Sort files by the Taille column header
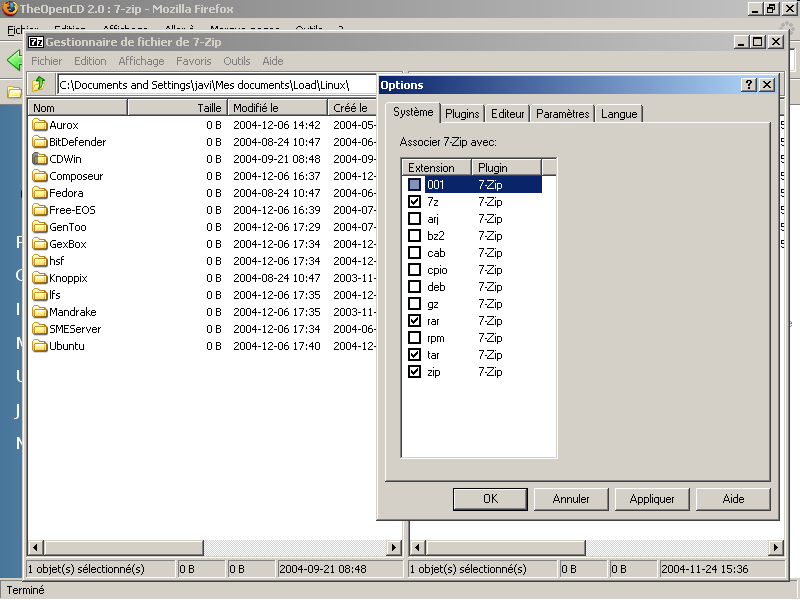800x600 pixels. pos(177,108)
